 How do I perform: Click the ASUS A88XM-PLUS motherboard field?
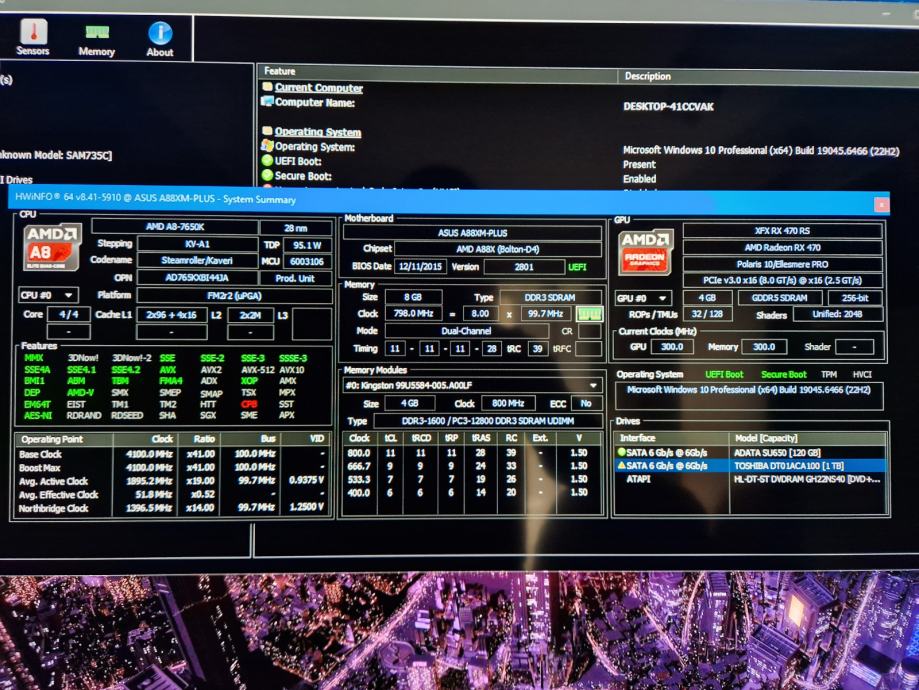click(472, 233)
